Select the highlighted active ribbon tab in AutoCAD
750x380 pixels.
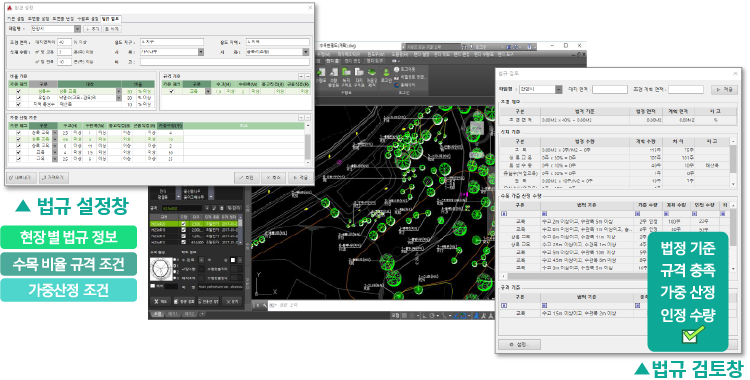pyautogui.click(x=332, y=61)
